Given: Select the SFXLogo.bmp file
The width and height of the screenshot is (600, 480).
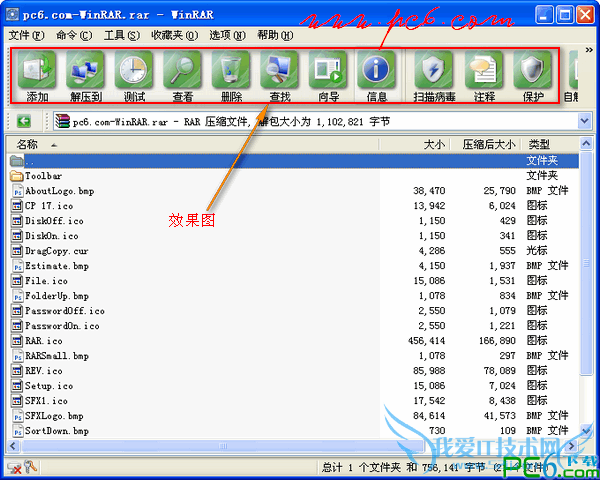Looking at the screenshot, I should tap(54, 416).
